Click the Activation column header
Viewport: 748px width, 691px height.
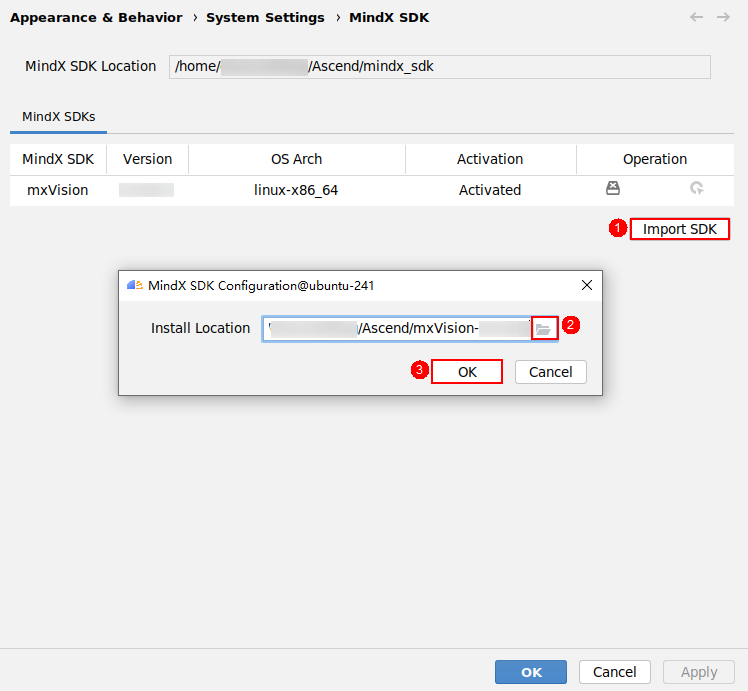[490, 159]
